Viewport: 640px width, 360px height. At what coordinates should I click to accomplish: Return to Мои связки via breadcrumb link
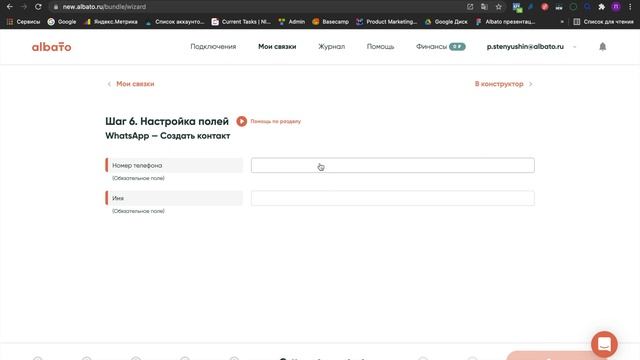click(135, 84)
